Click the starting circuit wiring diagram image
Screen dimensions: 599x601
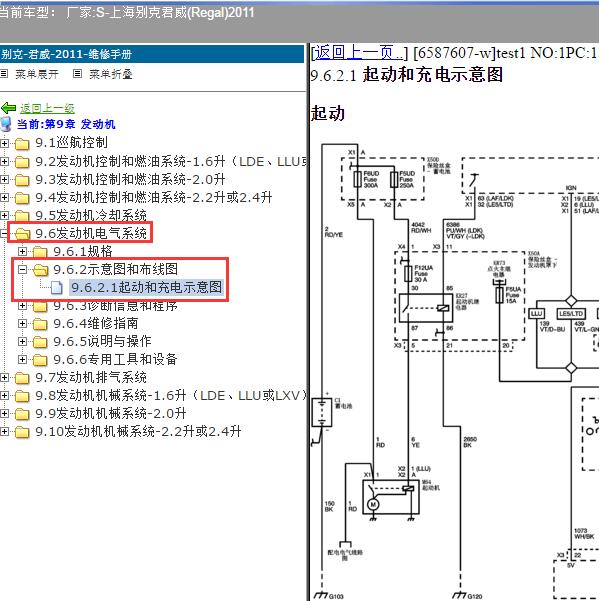[x=455, y=370]
